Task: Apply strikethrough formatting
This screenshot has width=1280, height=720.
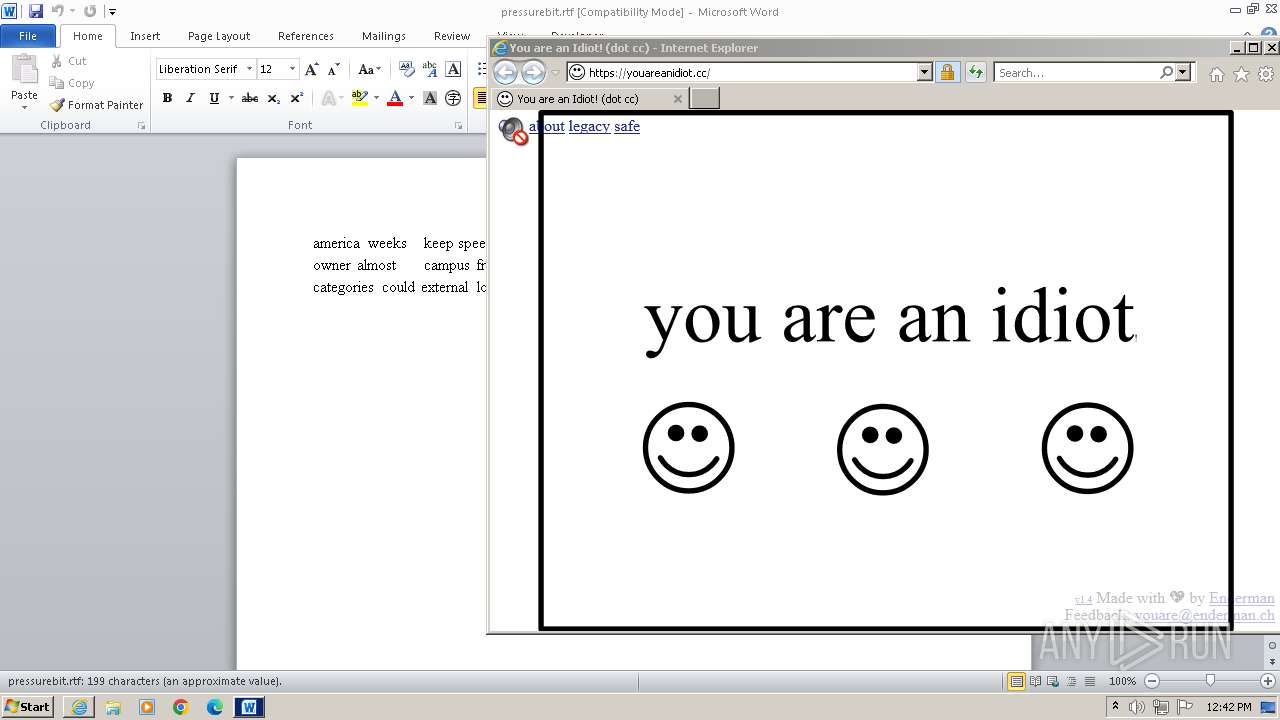Action: (x=250, y=98)
